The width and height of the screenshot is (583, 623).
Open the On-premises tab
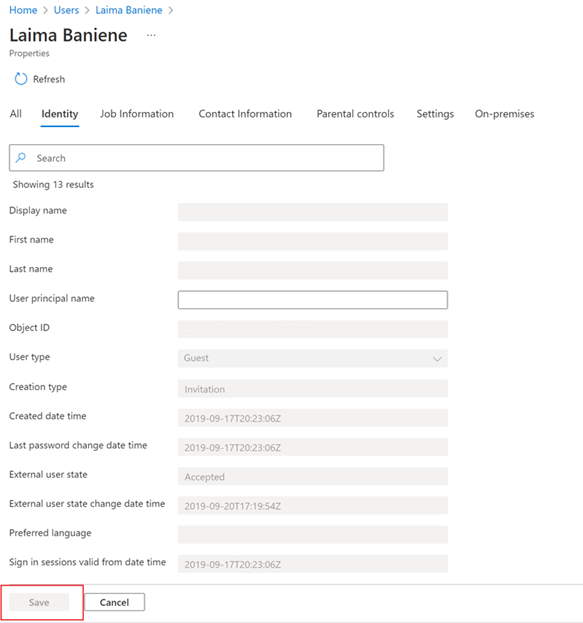(504, 114)
